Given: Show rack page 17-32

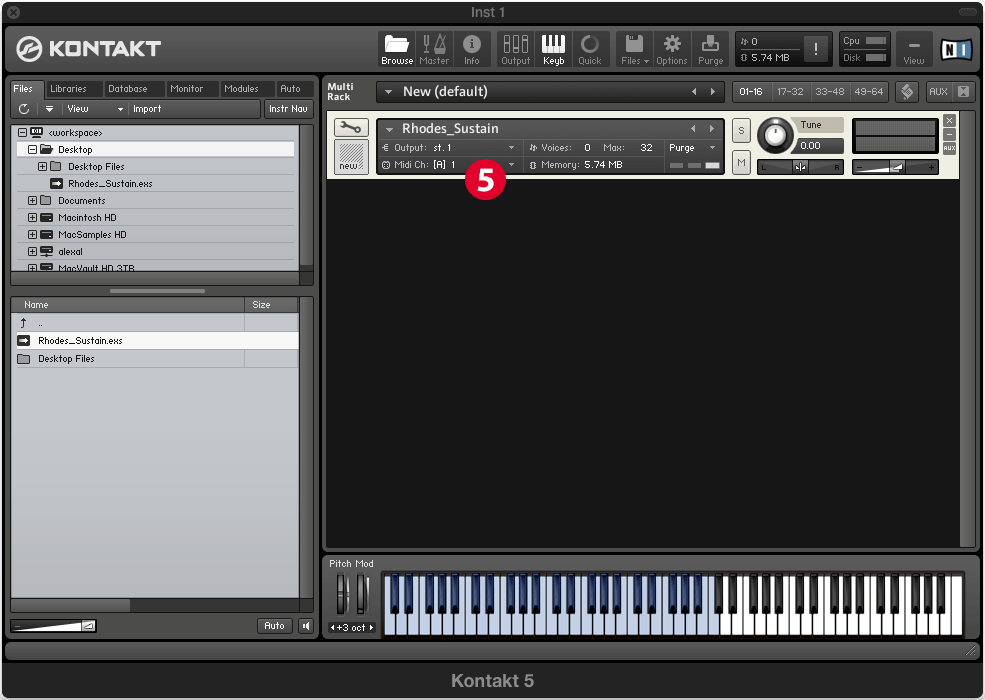Looking at the screenshot, I should [790, 92].
